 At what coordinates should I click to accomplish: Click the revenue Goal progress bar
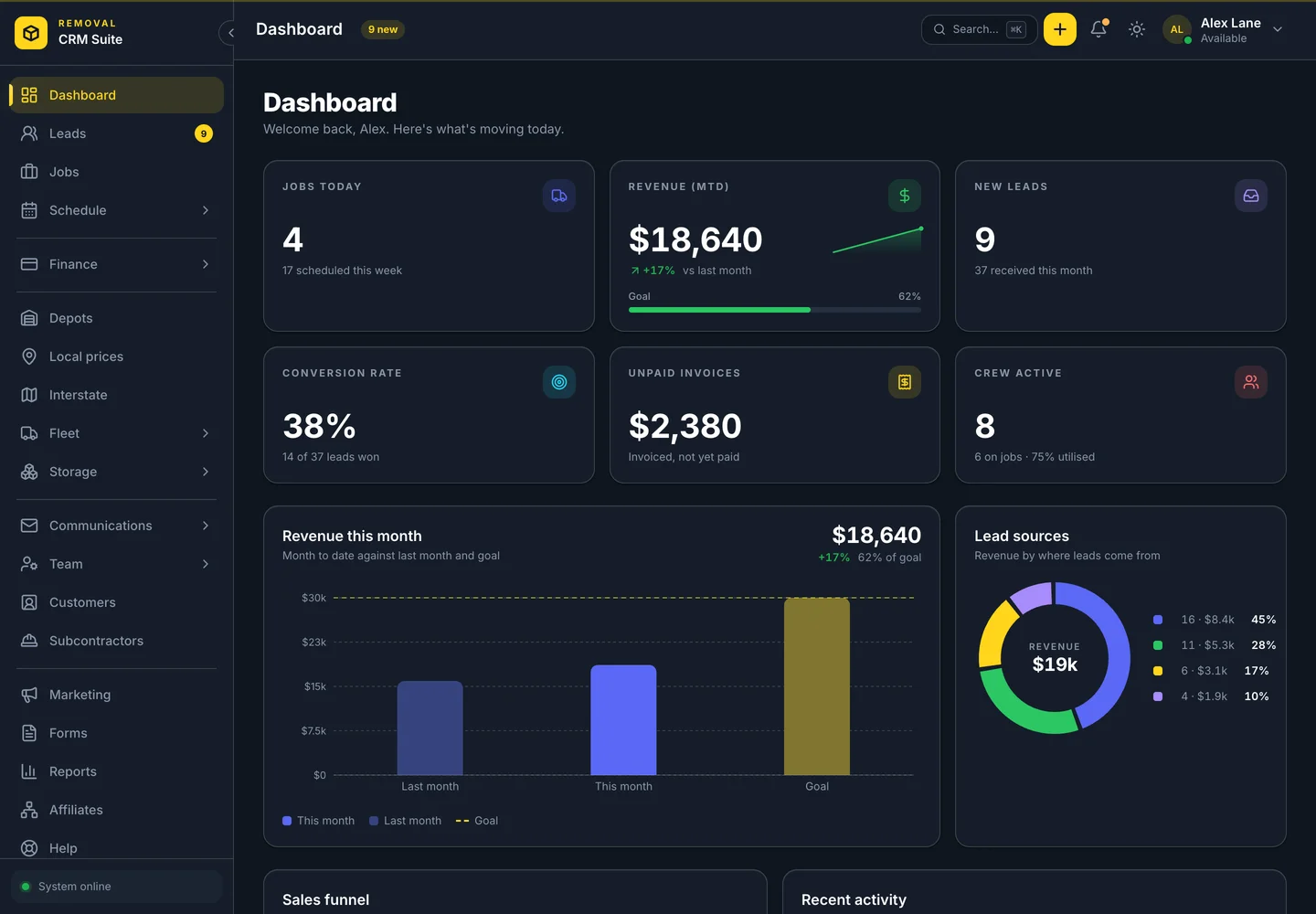tap(775, 310)
